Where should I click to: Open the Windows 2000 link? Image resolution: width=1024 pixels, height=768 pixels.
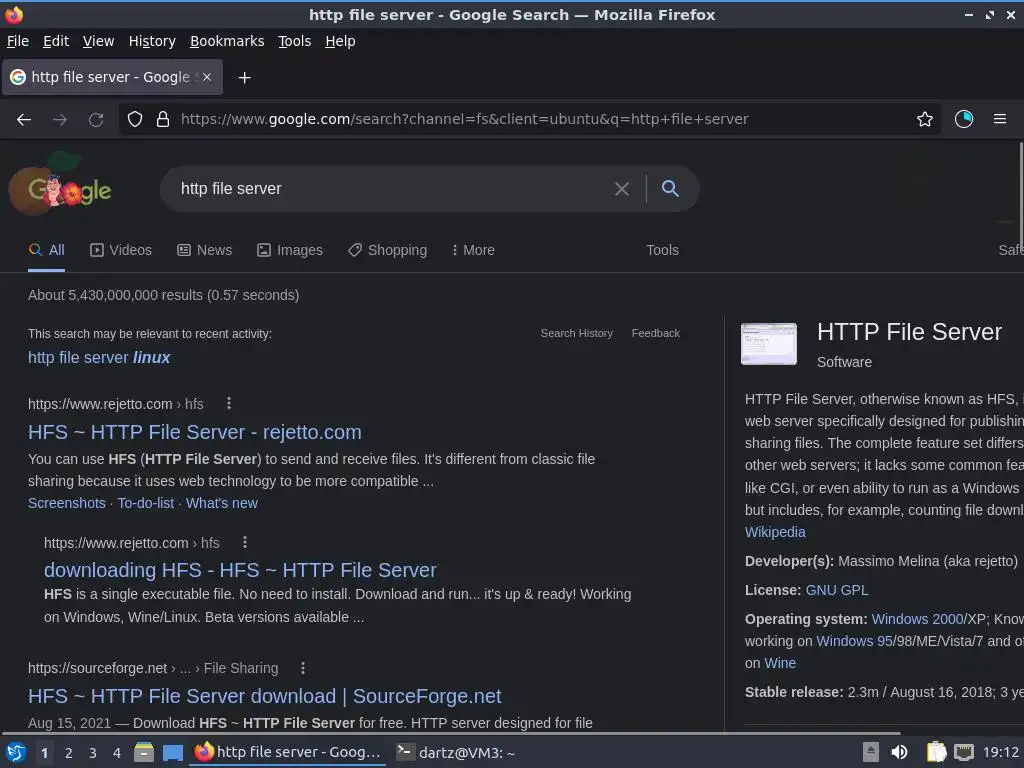coord(917,619)
